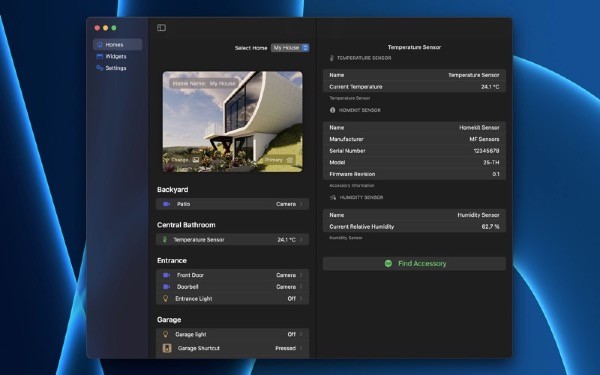
Task: Open the Garage Shortcut row chevron
Action: click(301, 348)
